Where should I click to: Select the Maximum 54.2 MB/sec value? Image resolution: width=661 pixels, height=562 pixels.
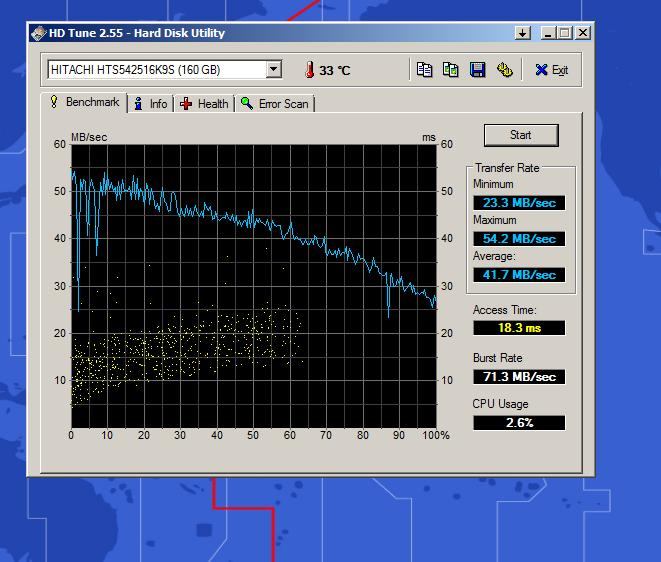click(519, 239)
